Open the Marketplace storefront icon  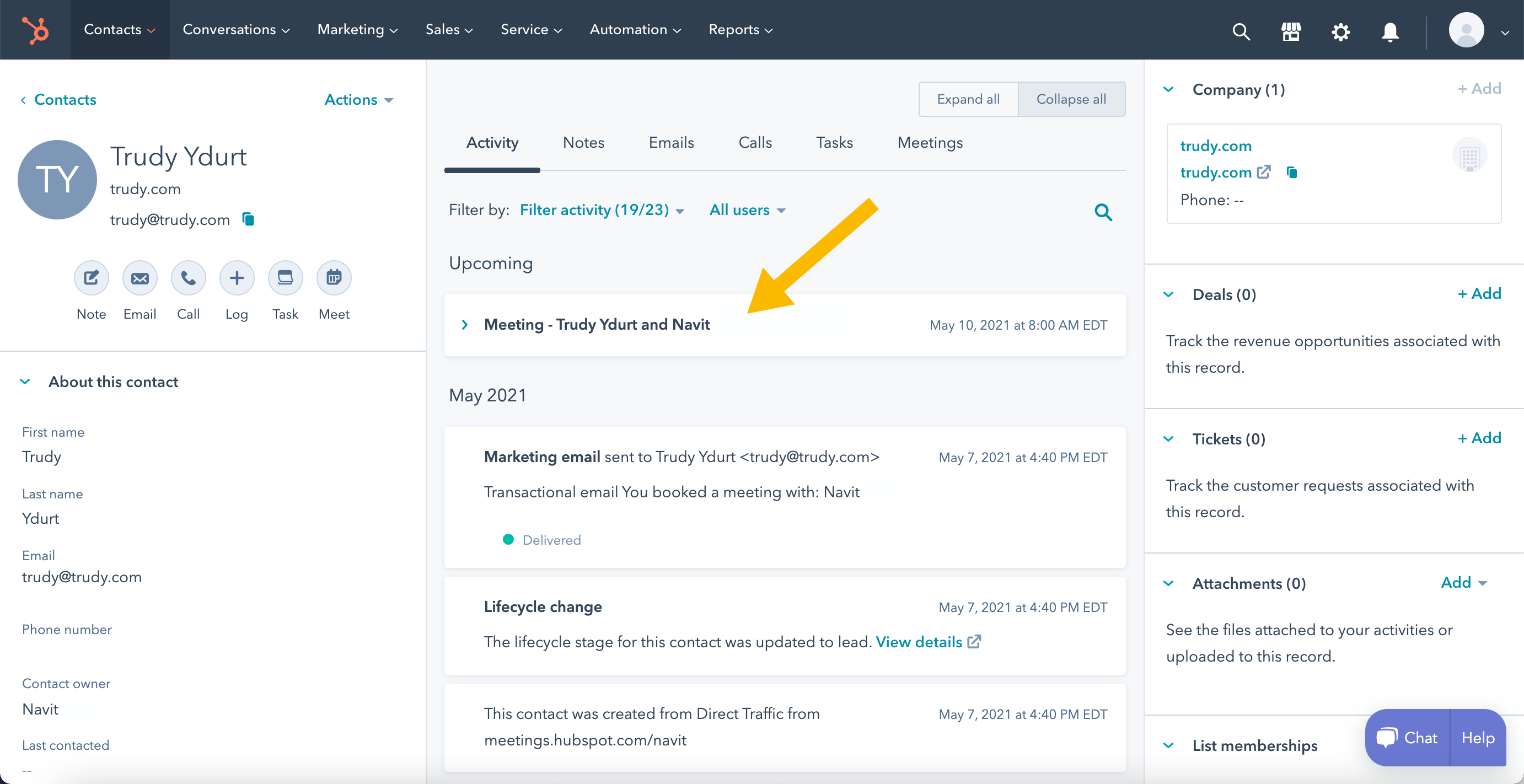(1291, 31)
